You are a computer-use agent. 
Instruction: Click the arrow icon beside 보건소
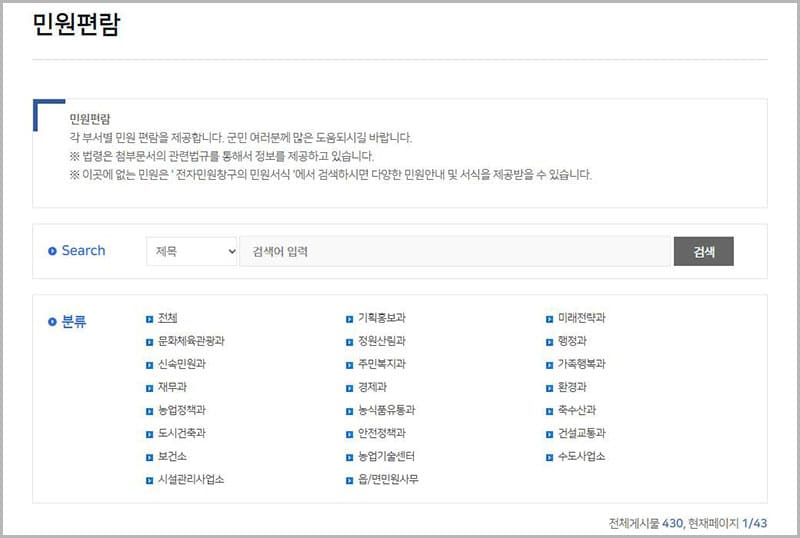pyautogui.click(x=149, y=457)
